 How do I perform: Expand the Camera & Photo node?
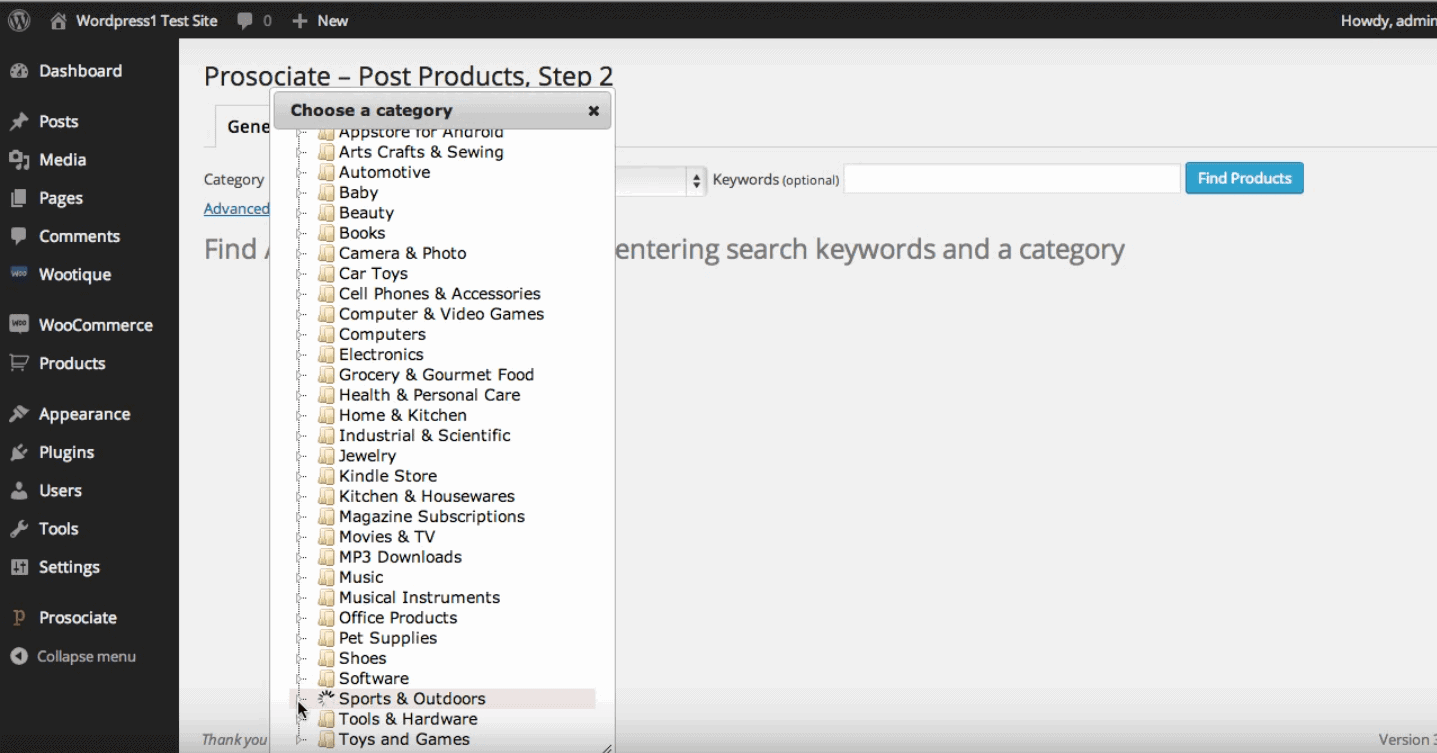coord(302,254)
